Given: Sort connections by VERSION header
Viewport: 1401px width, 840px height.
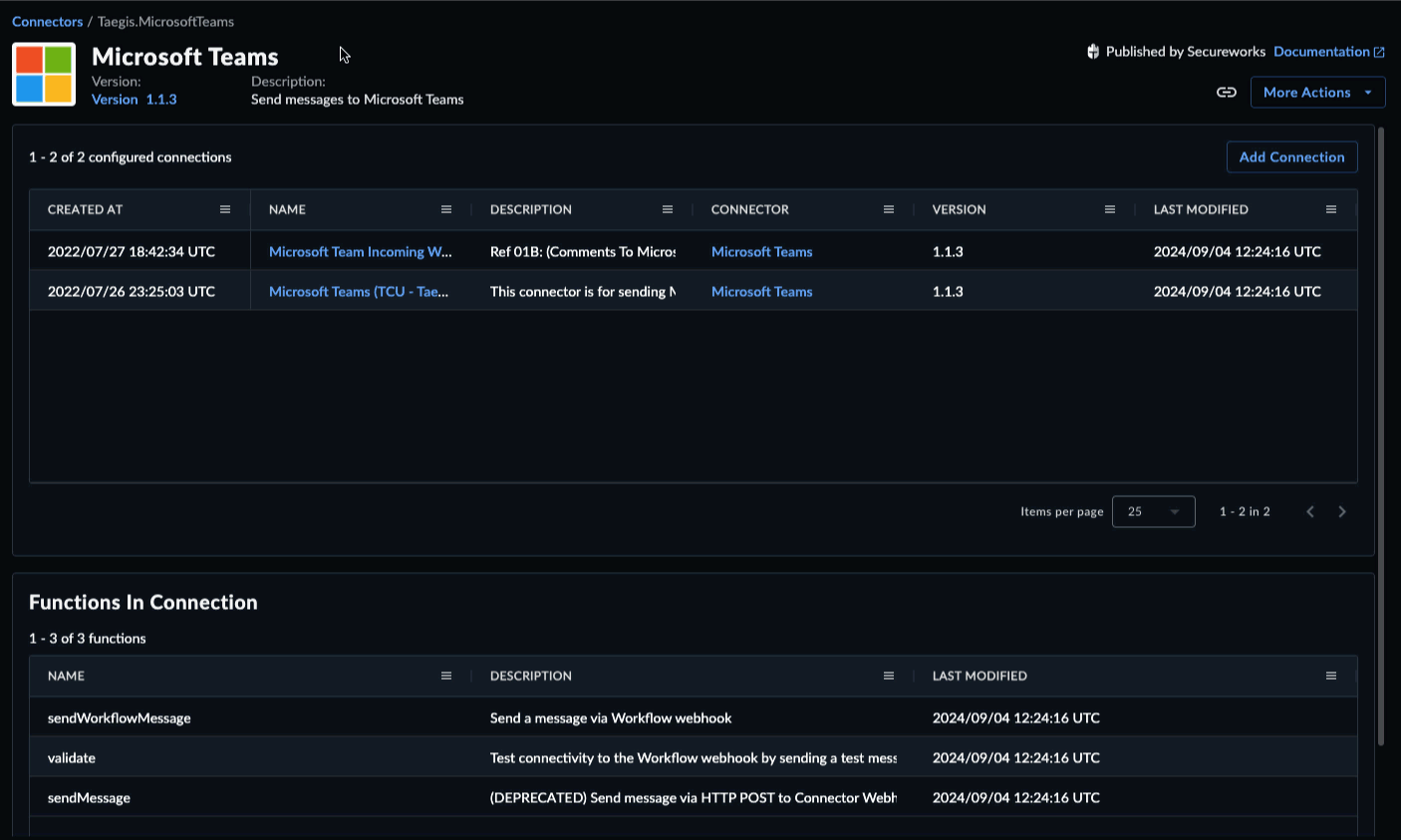Looking at the screenshot, I should click(x=959, y=209).
